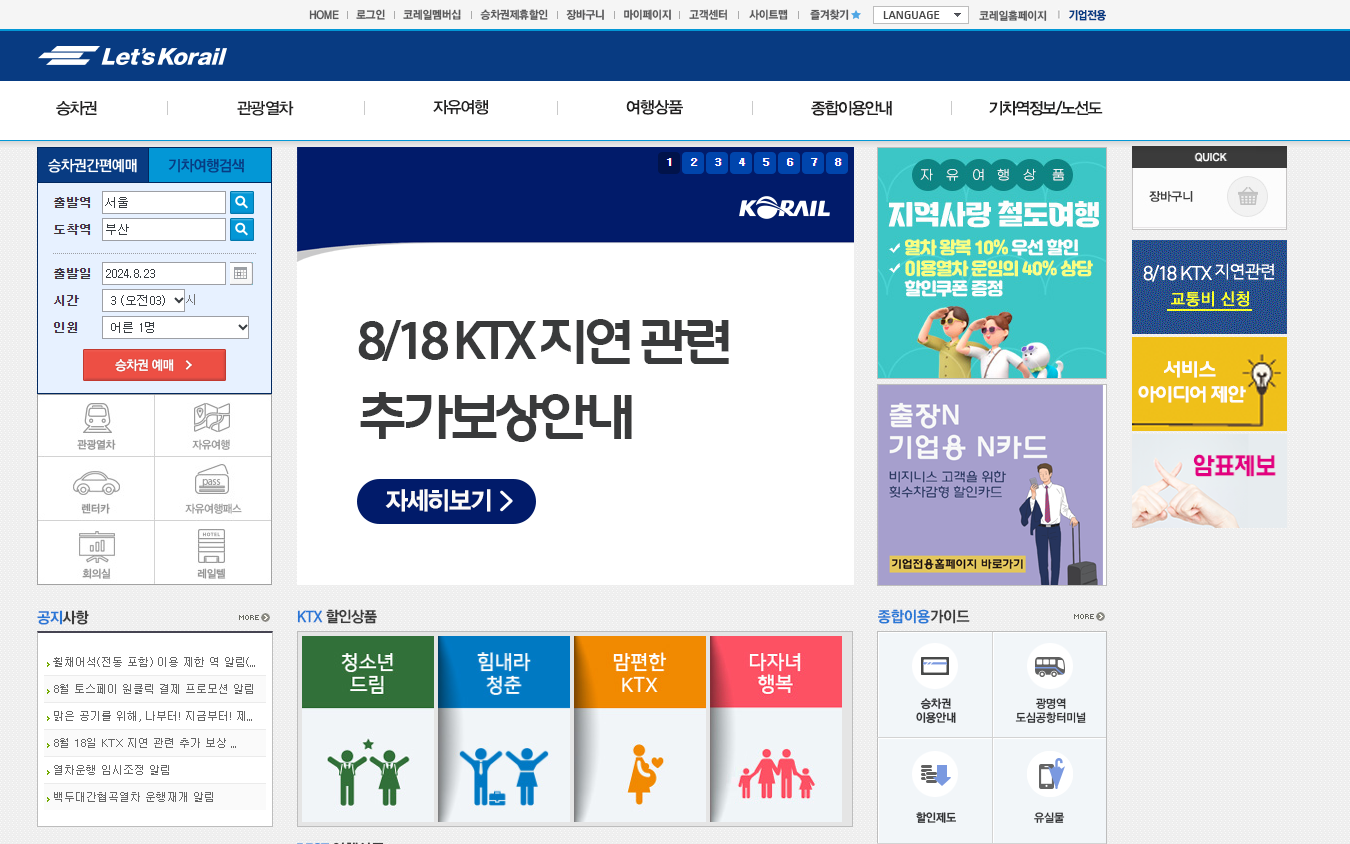
Task: Search arrival station with magnifier icon
Action: 242,230
